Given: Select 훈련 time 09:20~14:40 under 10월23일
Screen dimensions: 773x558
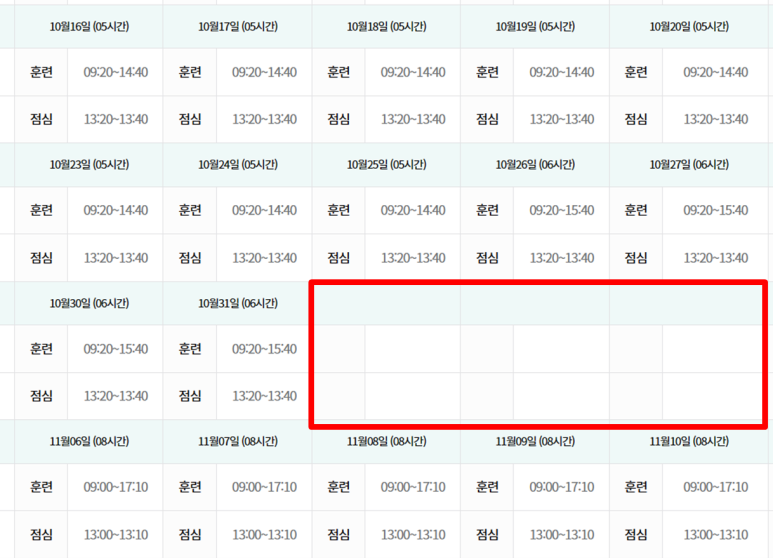Looking at the screenshot, I should pos(116,210).
